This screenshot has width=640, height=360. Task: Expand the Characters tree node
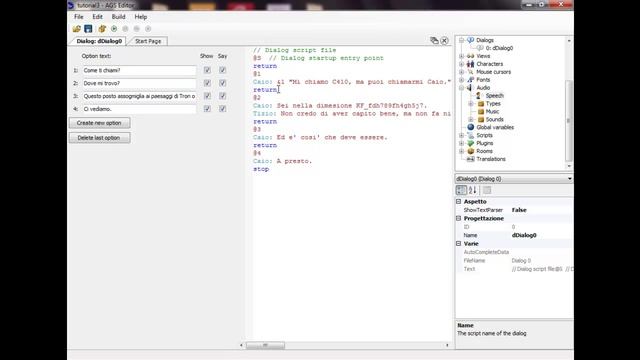coord(462,64)
